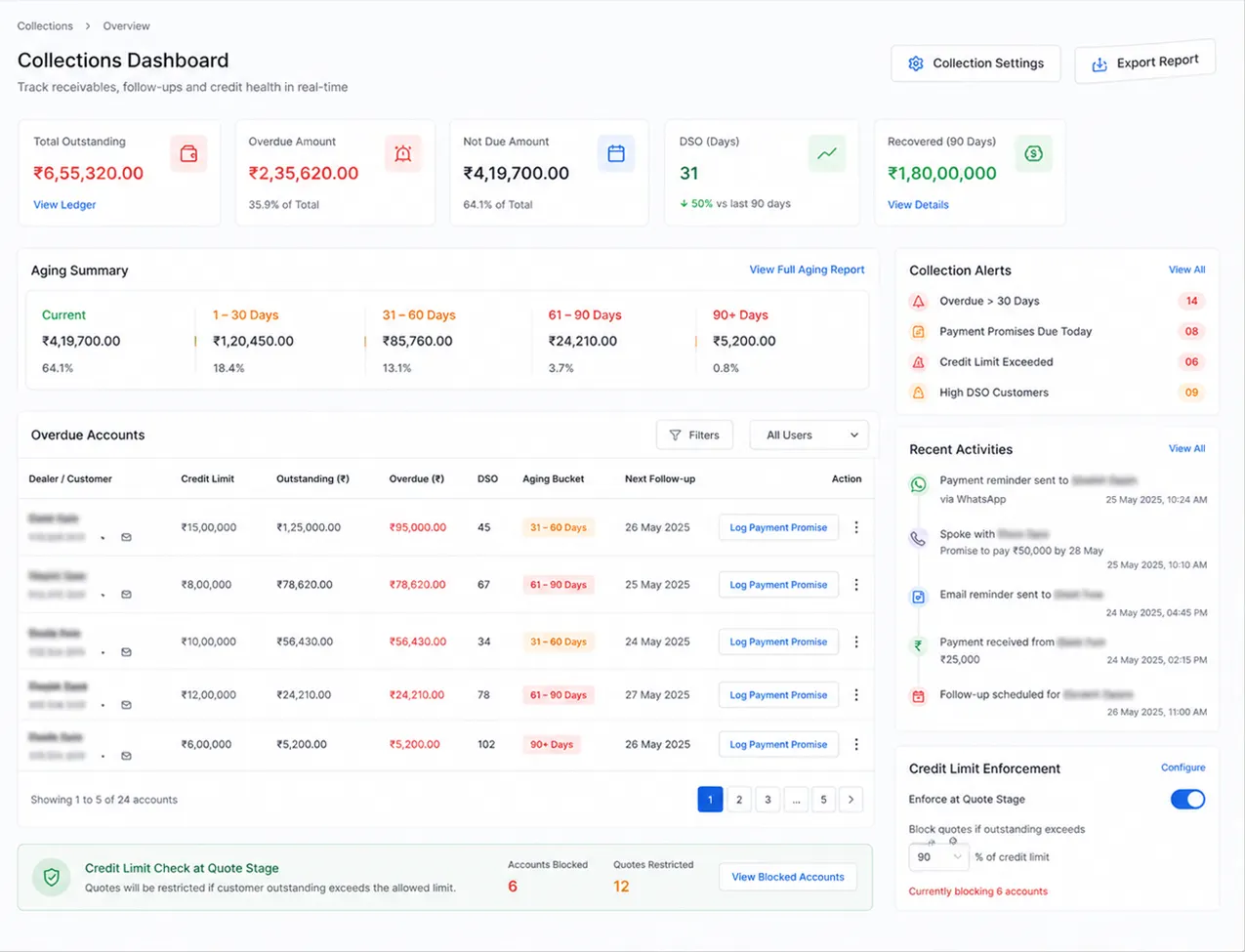1245x952 pixels.
Task: Click the Payment Promises Due Today icon
Action: pyautogui.click(x=918, y=332)
